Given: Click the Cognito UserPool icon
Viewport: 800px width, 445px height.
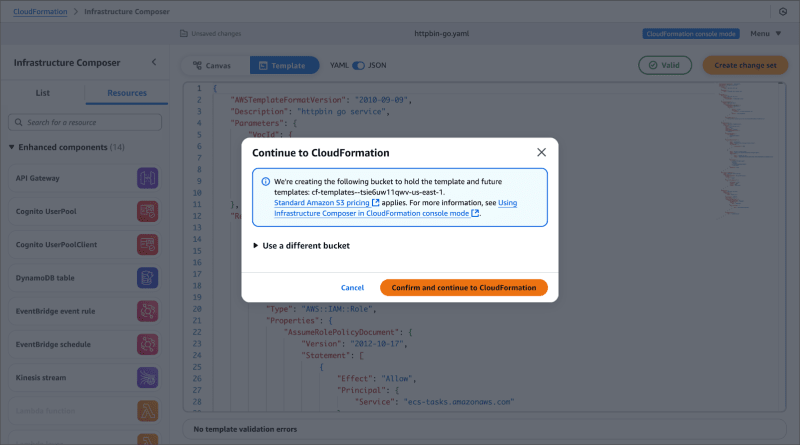Looking at the screenshot, I should point(147,211).
